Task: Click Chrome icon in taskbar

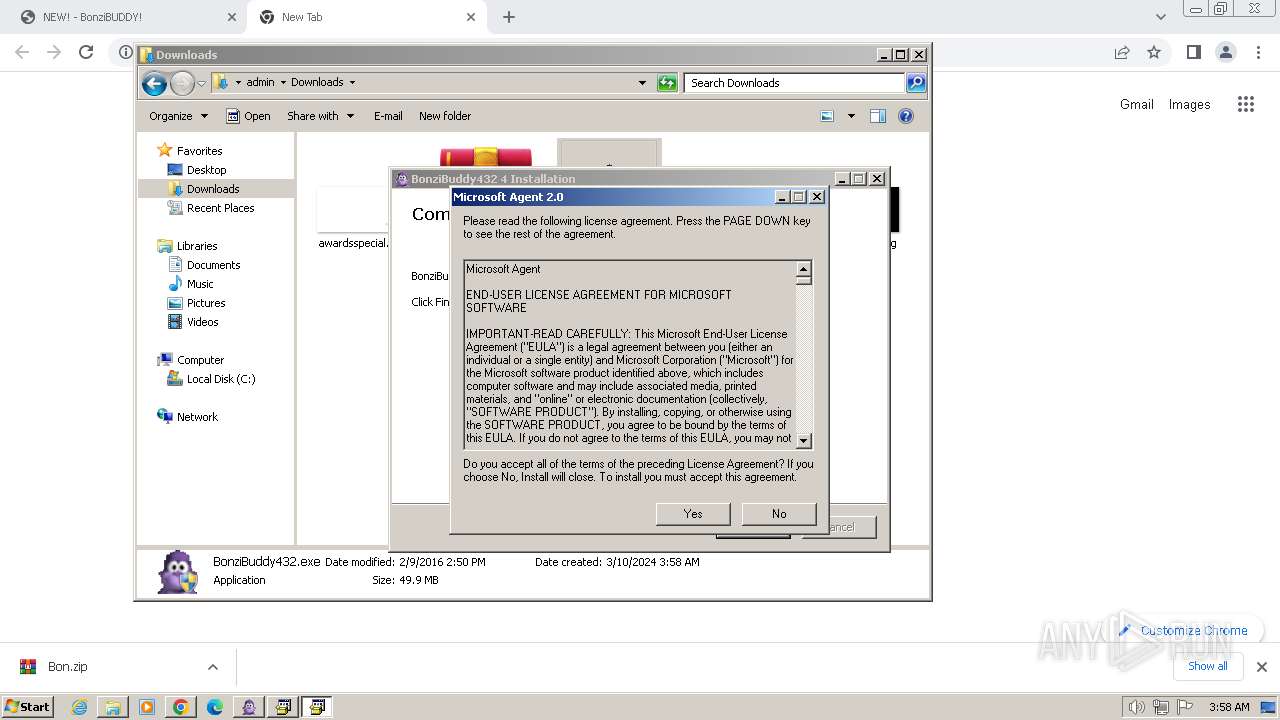Action: 180,707
